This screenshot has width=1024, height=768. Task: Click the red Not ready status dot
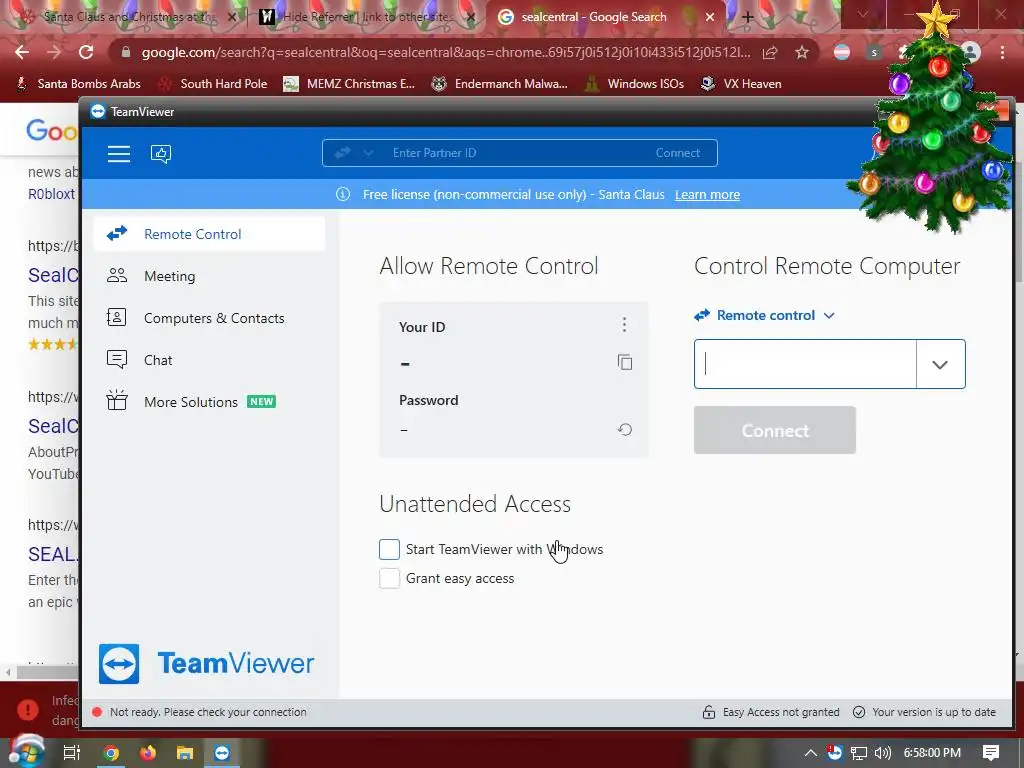97,712
